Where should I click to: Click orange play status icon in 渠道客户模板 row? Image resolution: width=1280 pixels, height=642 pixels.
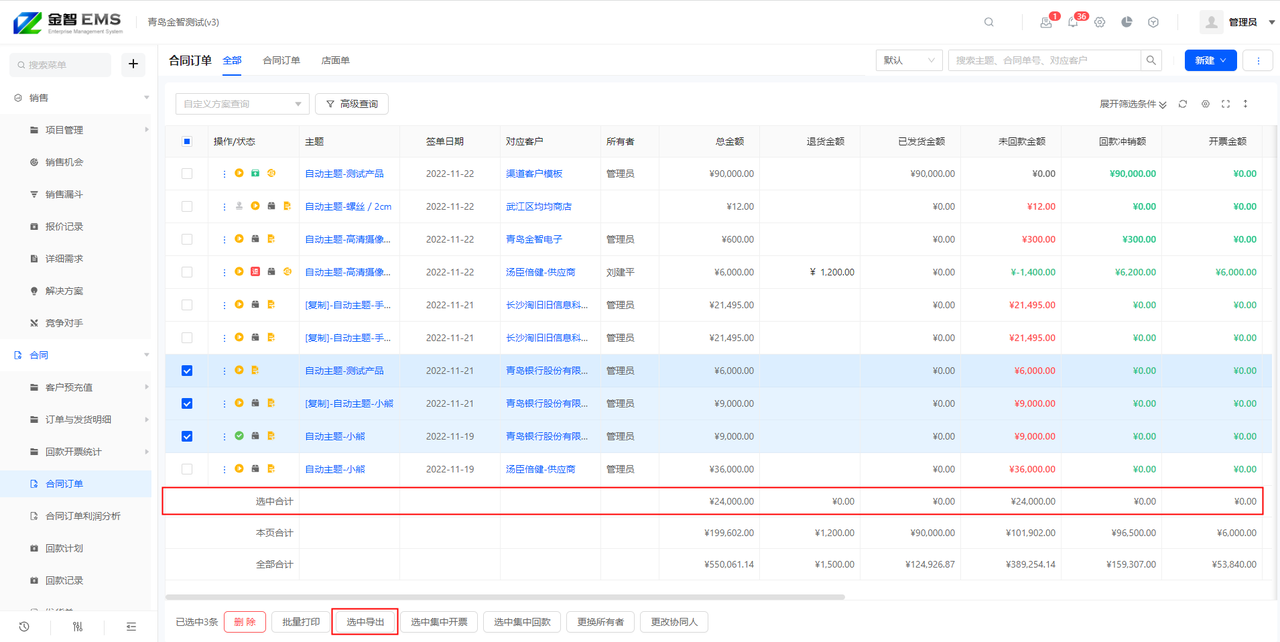pyautogui.click(x=239, y=174)
